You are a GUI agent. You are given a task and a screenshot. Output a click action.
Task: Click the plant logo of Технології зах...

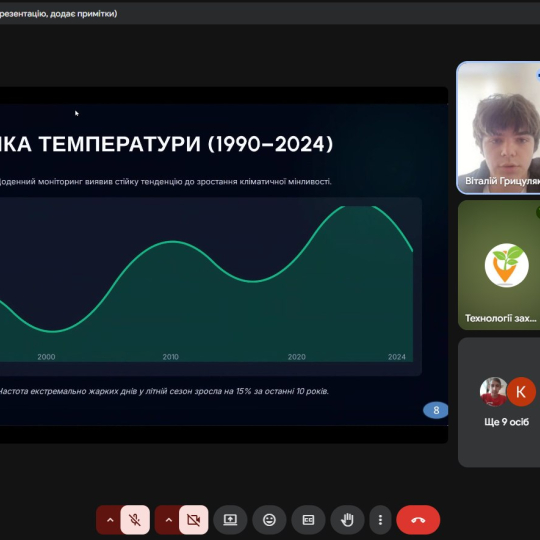507,265
